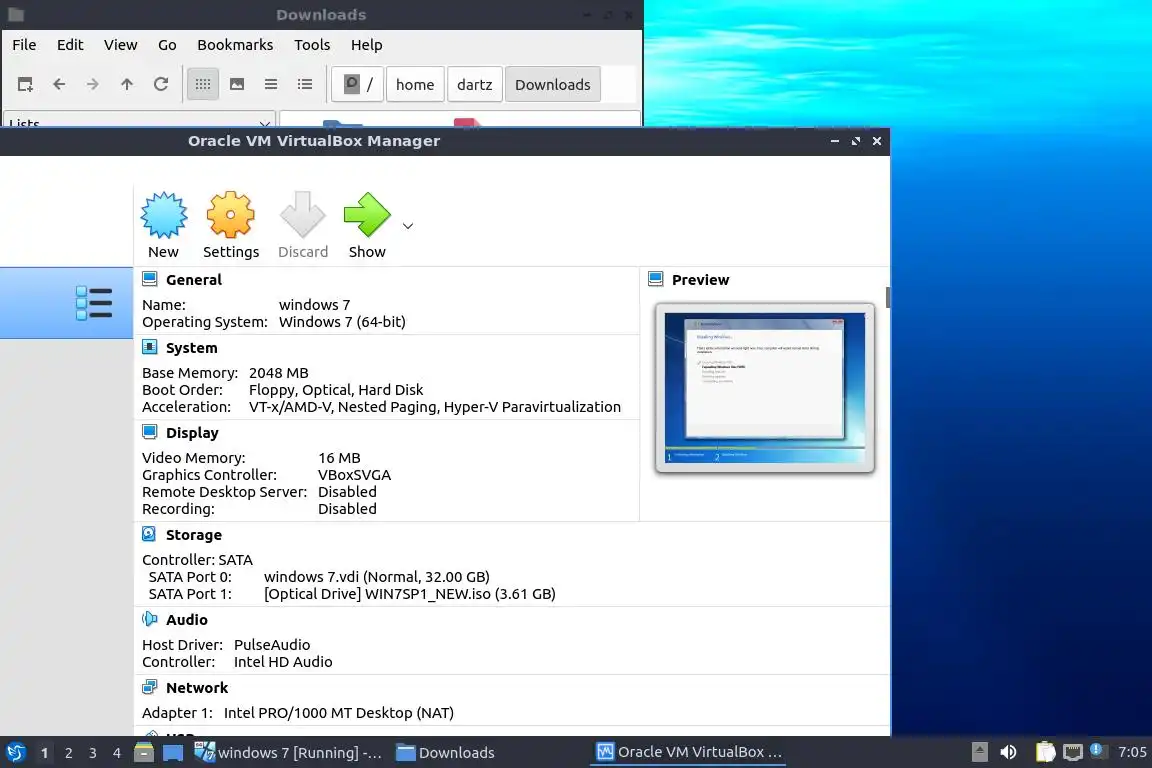Click the details pane vertical scrollbar
This screenshot has height=768, width=1152.
888,298
